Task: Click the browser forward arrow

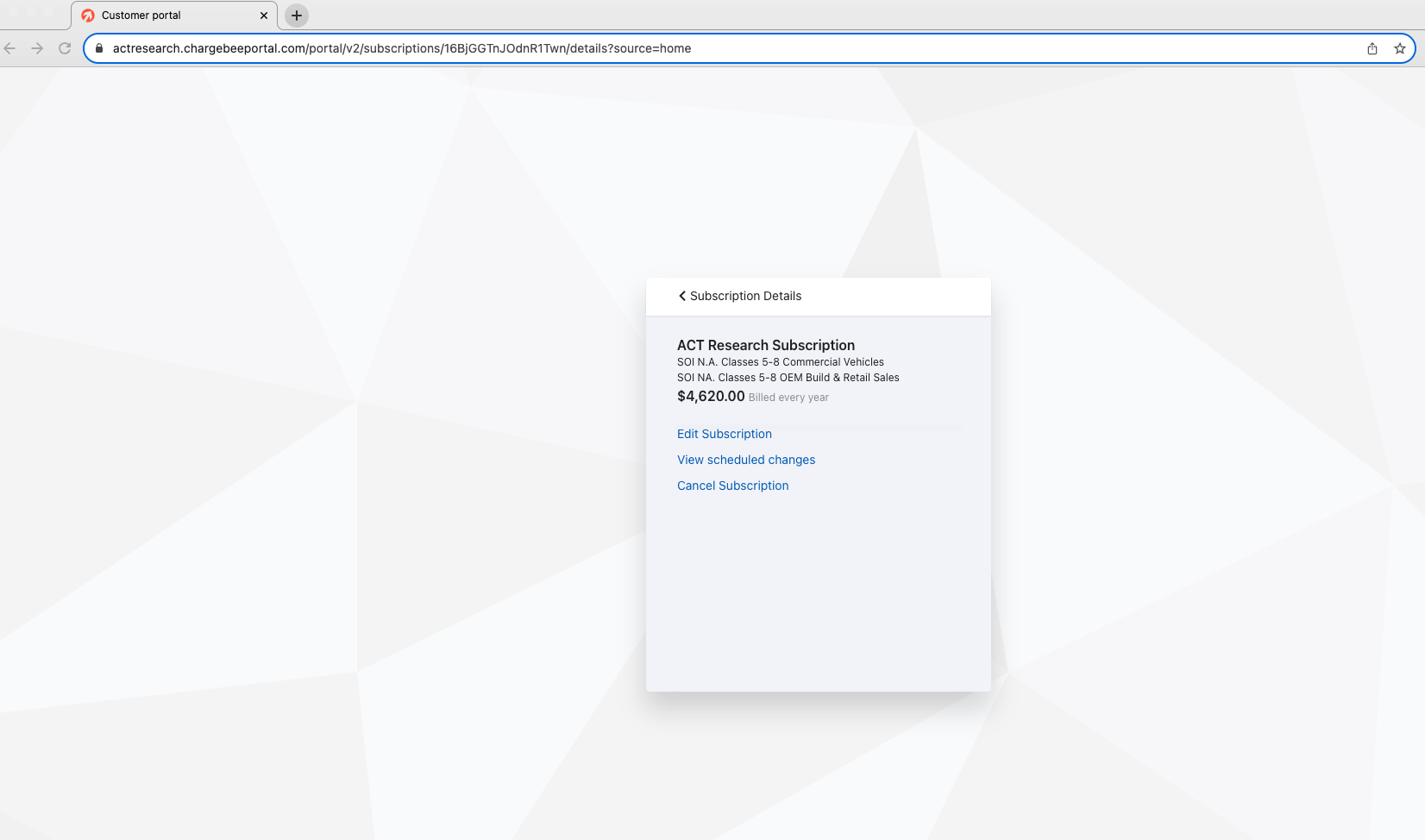Action: point(37,48)
